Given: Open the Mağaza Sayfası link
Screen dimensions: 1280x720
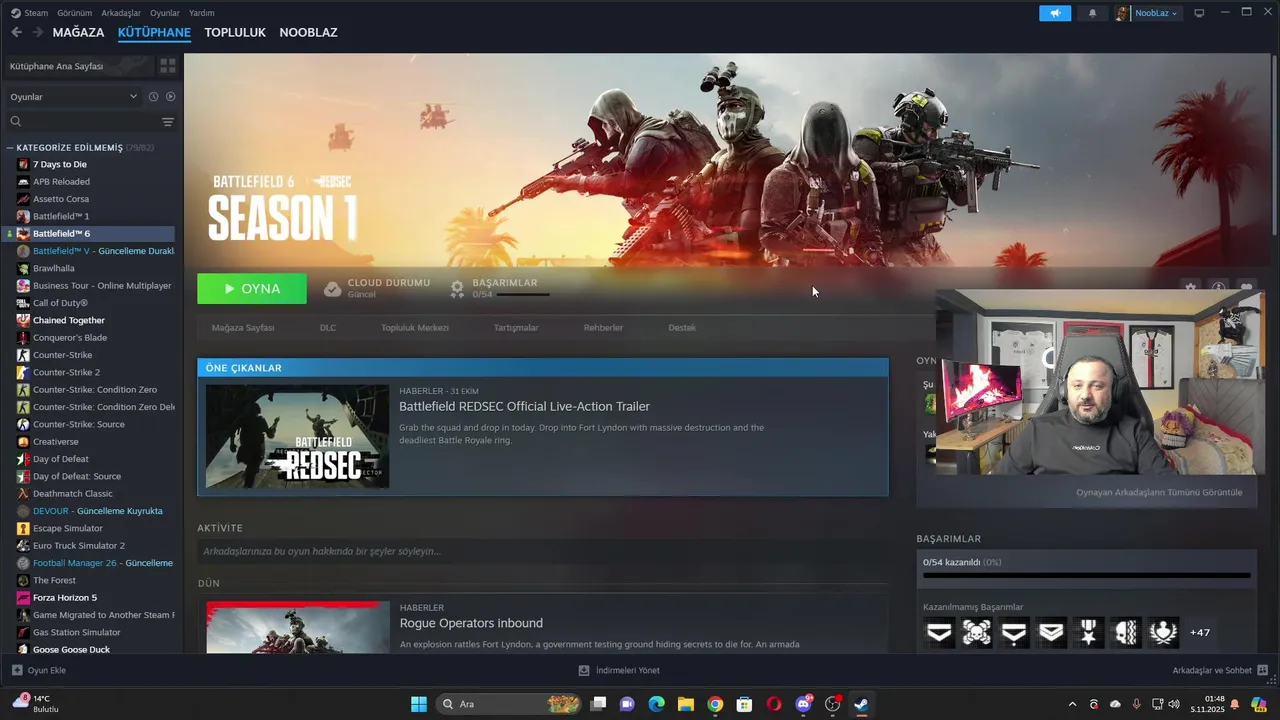Looking at the screenshot, I should point(243,328).
